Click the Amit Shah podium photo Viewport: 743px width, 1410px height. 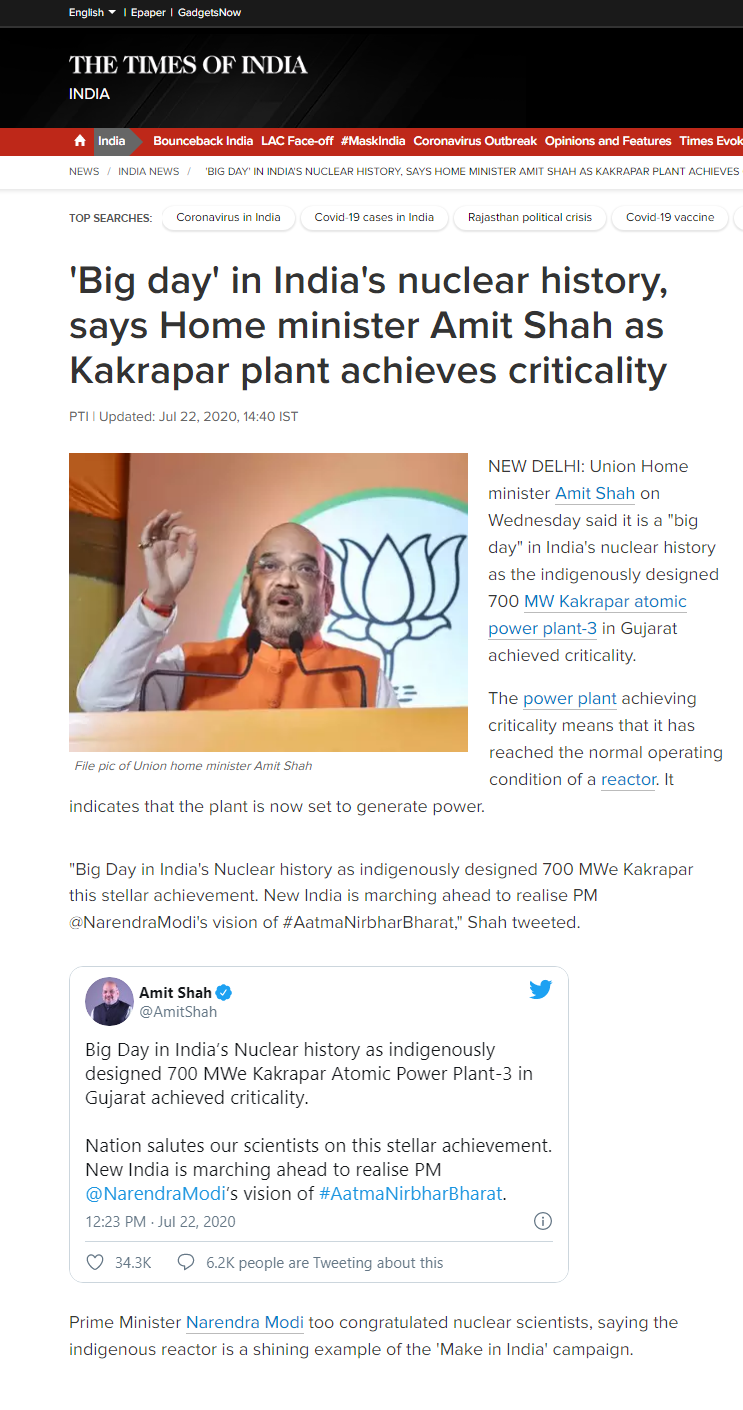[x=268, y=602]
